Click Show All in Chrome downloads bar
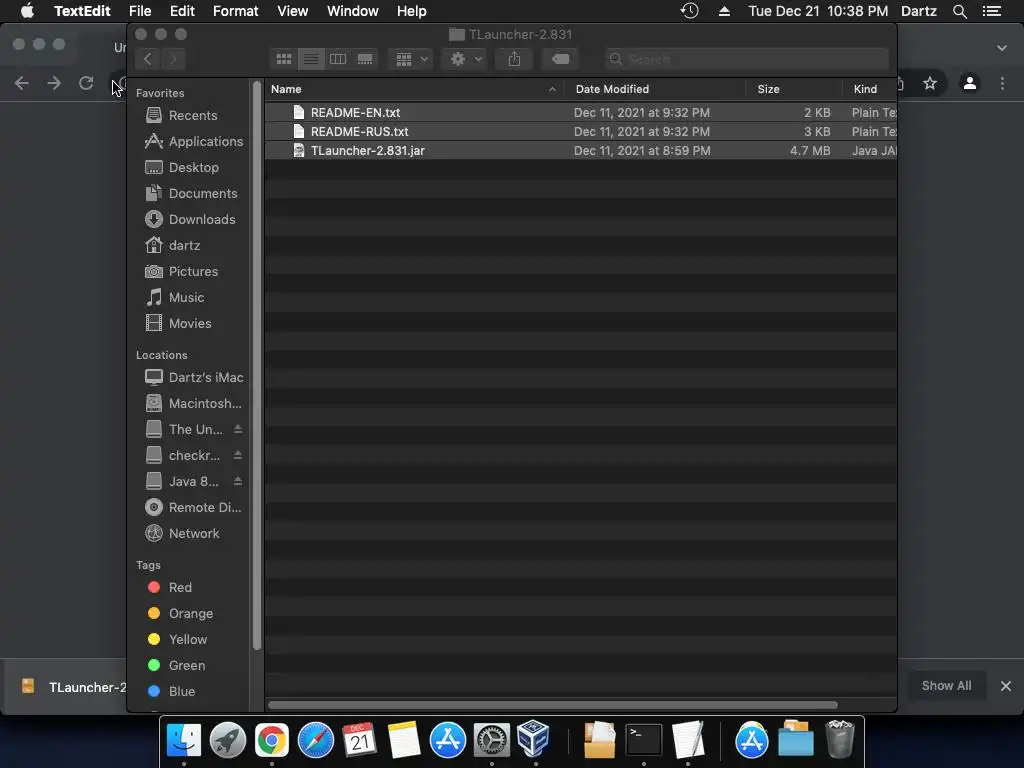The image size is (1024, 768). [946, 686]
